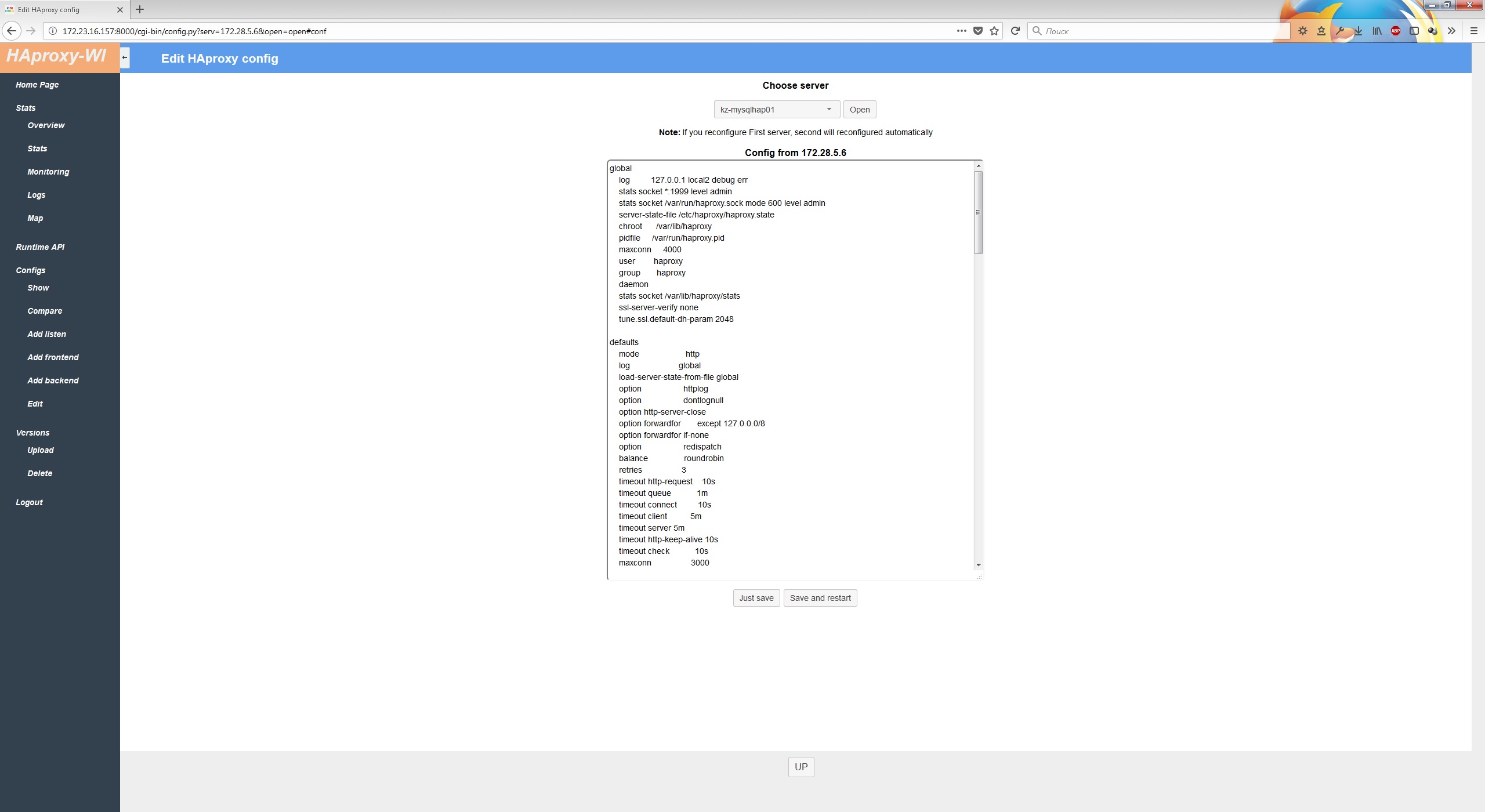Click the 'ssl-server-verify none' config line

click(658, 307)
